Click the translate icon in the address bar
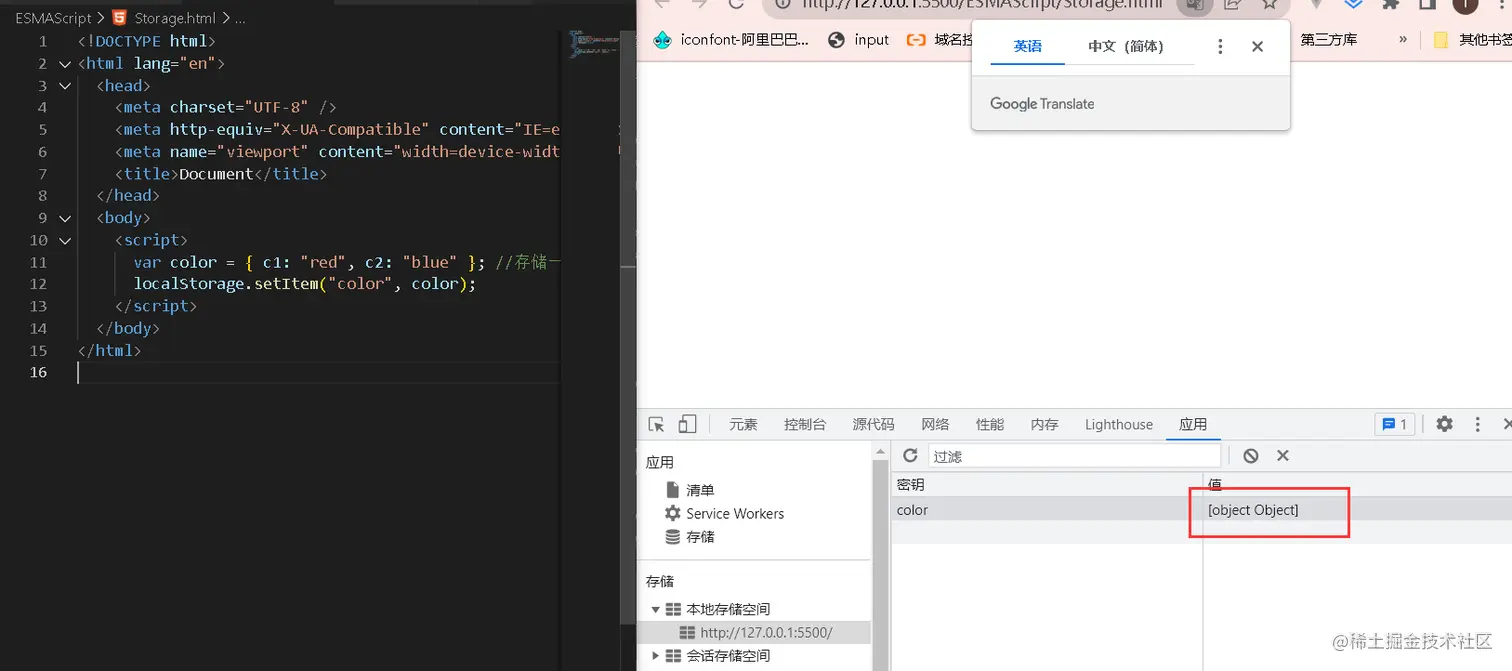1512x671 pixels. click(x=1193, y=5)
